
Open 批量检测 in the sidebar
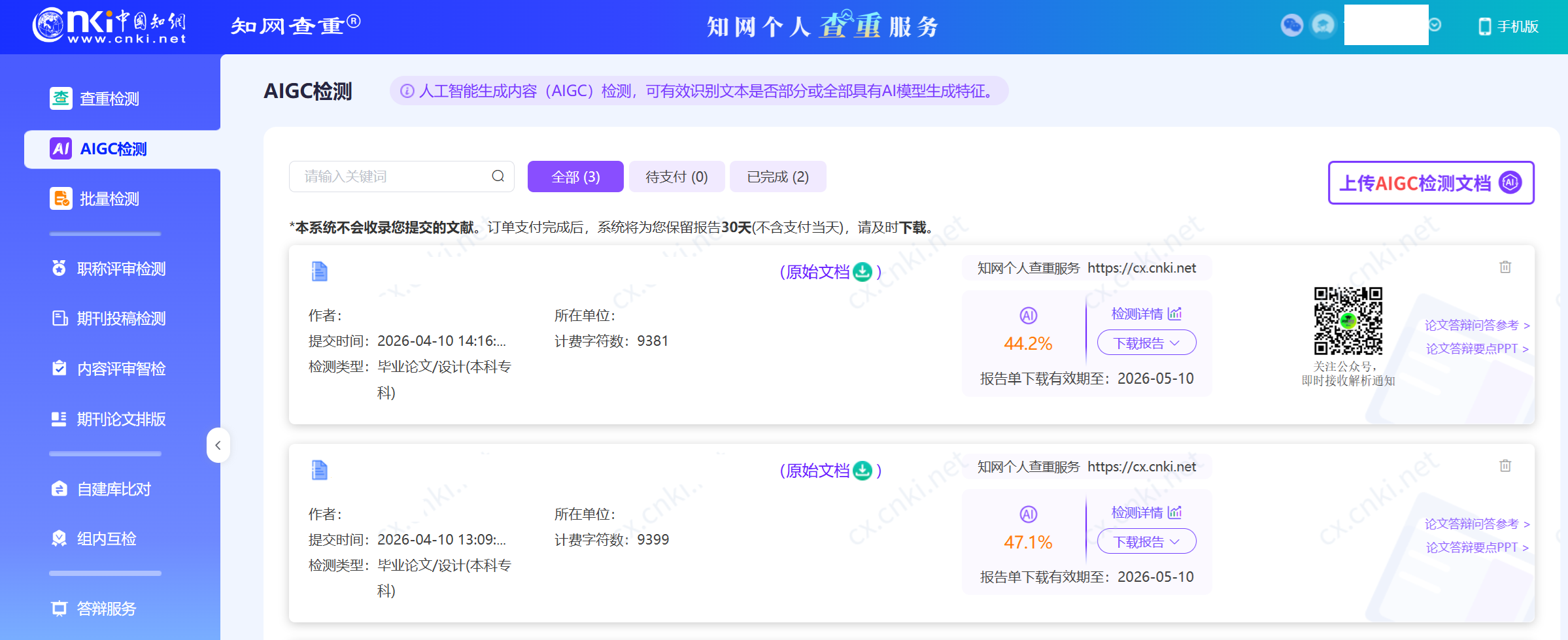(x=109, y=199)
